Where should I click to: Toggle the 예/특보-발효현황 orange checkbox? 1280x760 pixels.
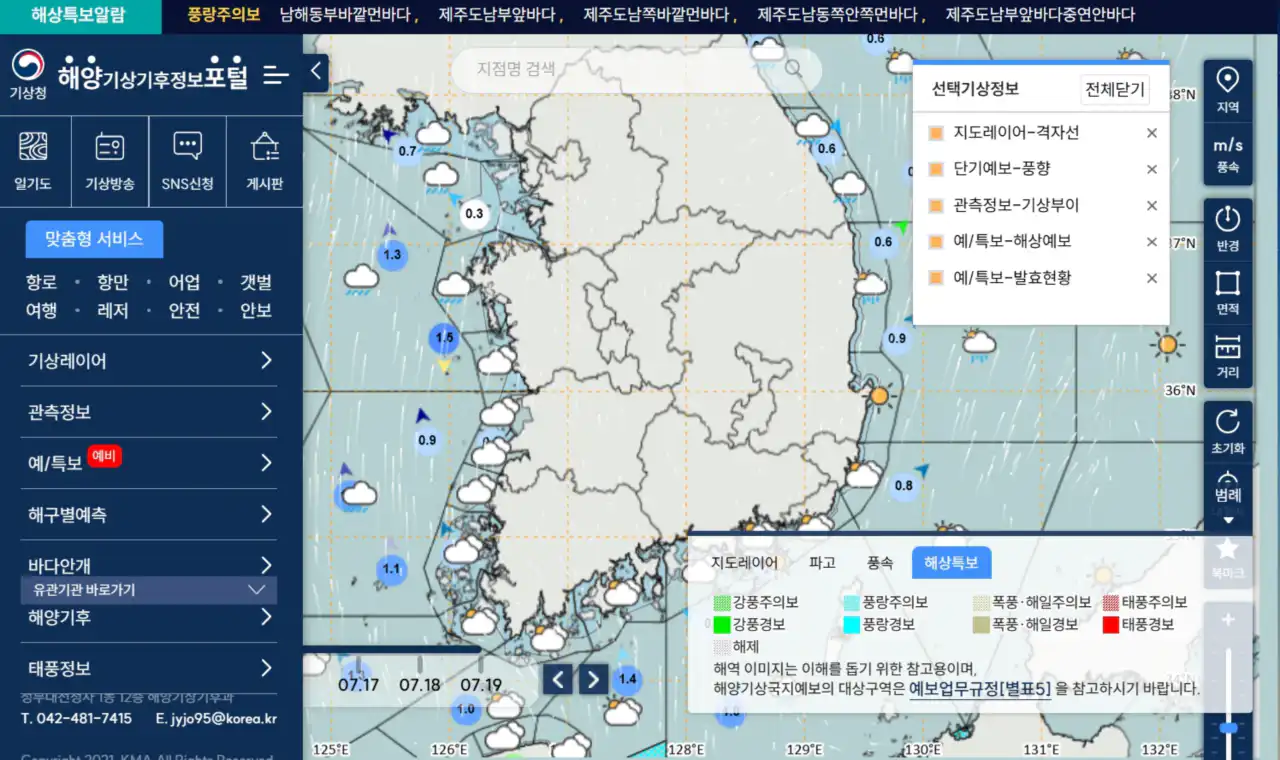point(936,278)
